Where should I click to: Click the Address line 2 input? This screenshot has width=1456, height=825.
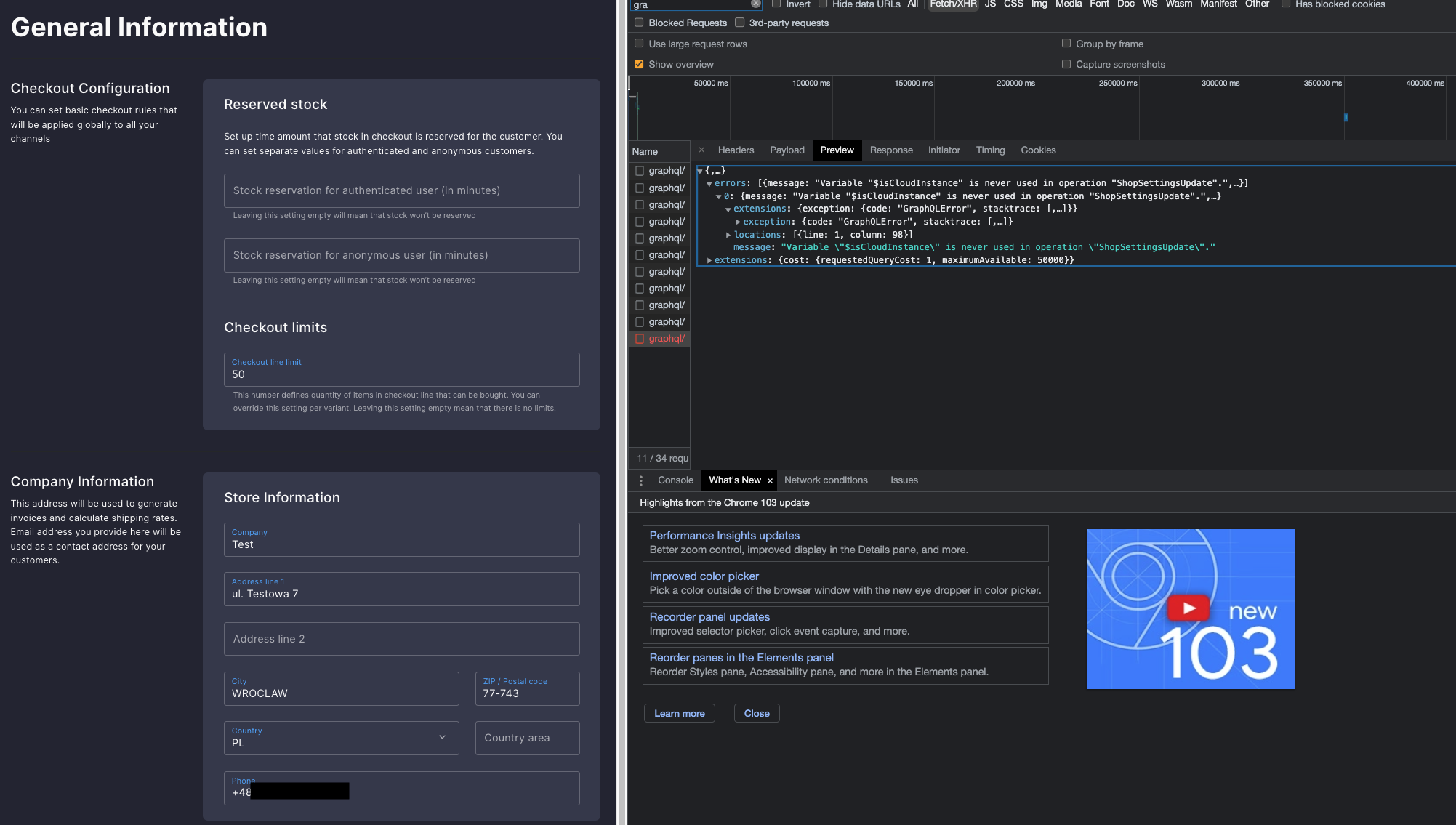click(x=401, y=639)
